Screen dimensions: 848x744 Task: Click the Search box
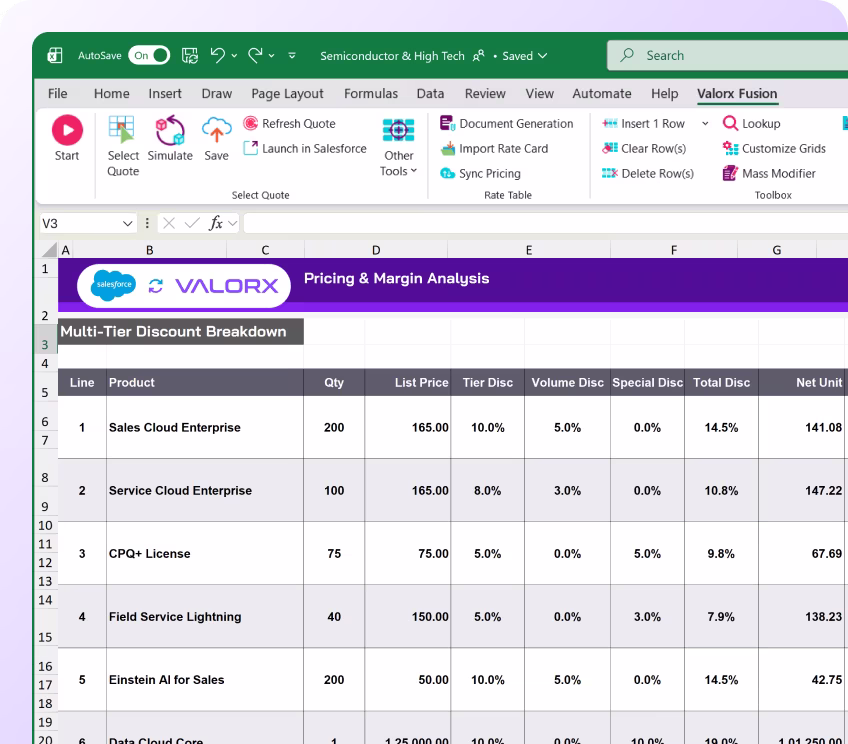click(x=727, y=55)
